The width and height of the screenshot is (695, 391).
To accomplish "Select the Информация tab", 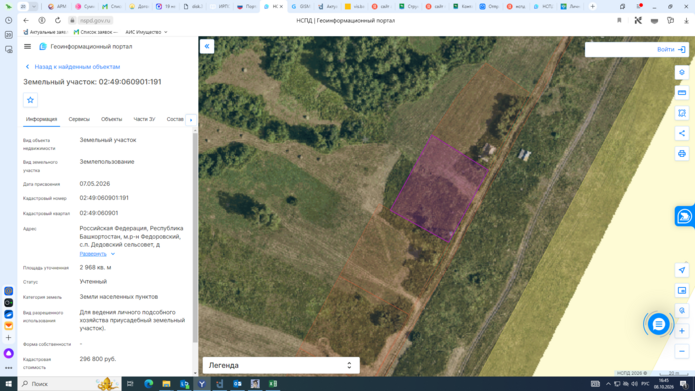I will coord(41,119).
